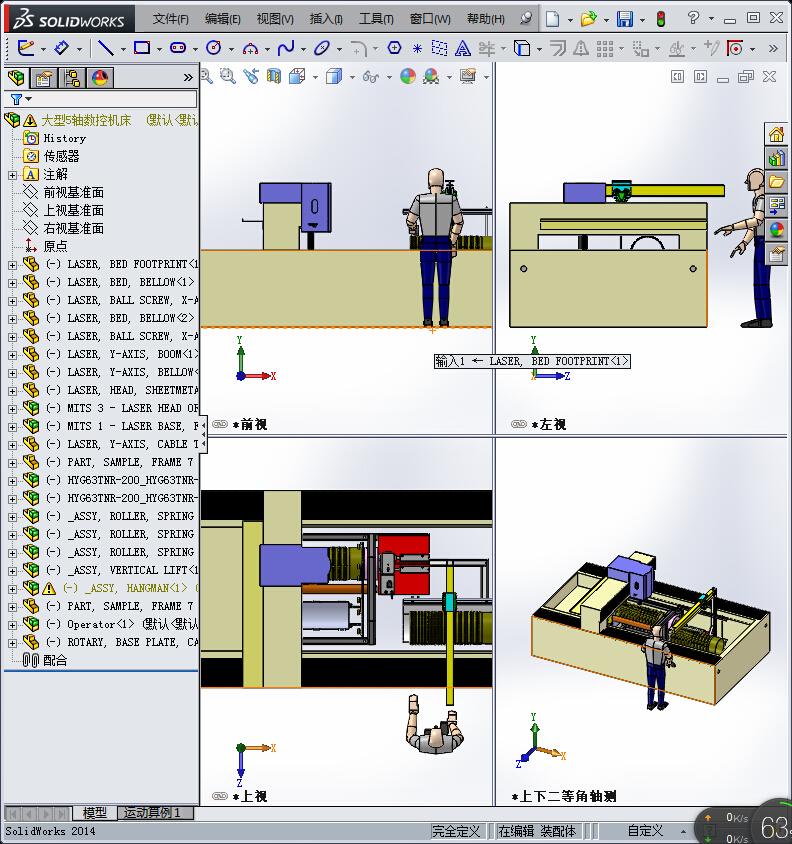Image resolution: width=792 pixels, height=844 pixels.
Task: Select 上视基准面 in the tree
Action: pyautogui.click(x=73, y=210)
